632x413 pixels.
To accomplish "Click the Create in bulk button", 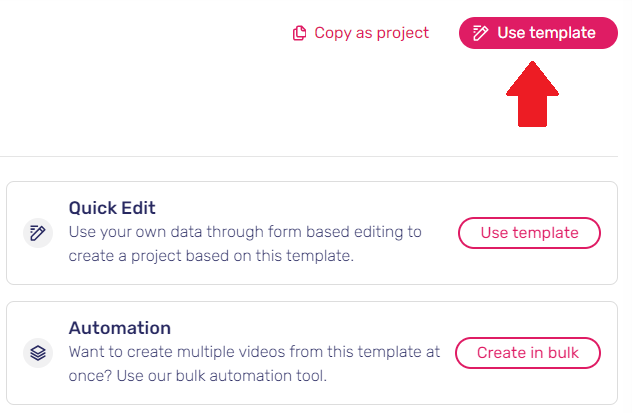I will coord(528,353).
